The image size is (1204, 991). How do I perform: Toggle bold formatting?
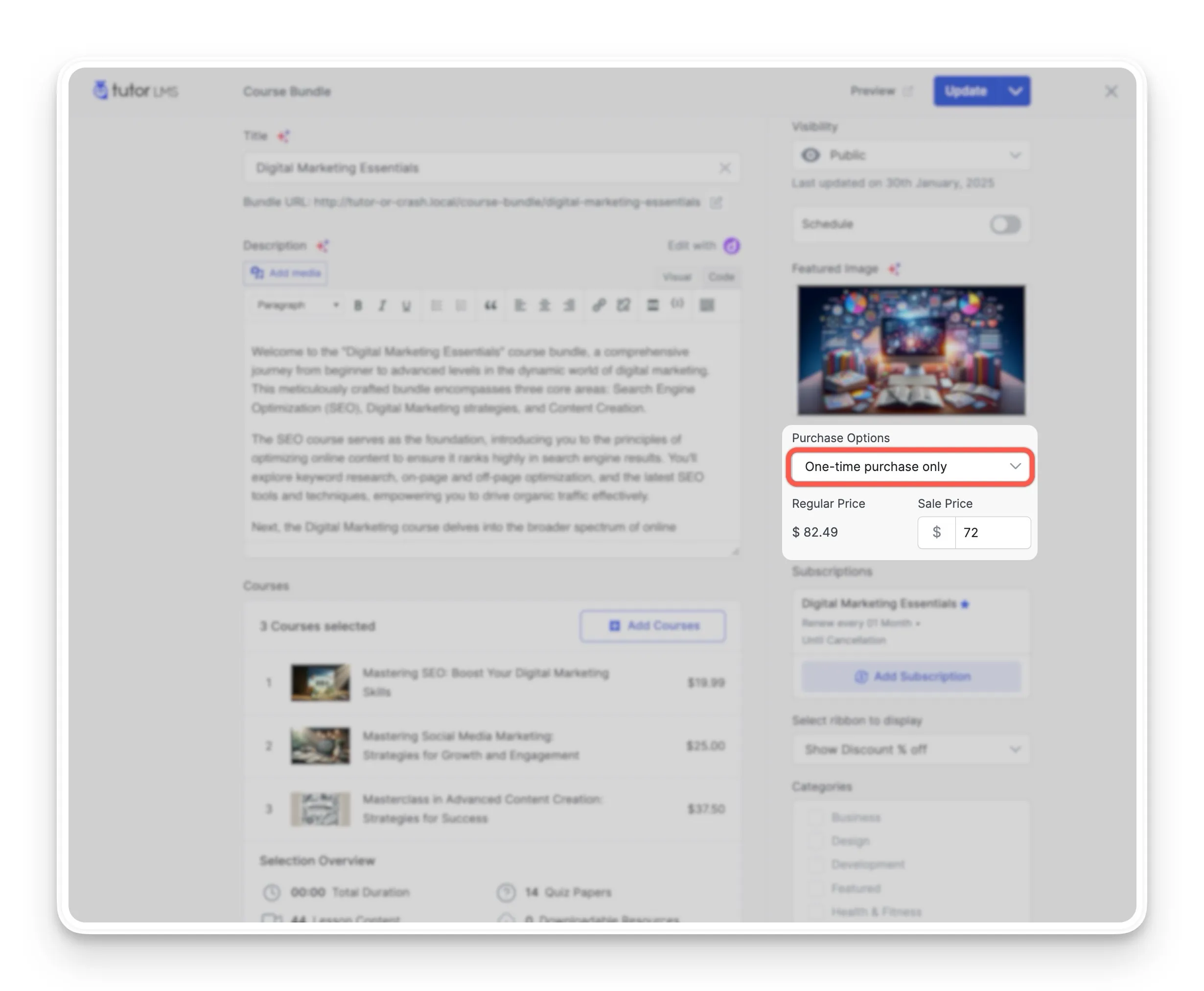click(358, 306)
